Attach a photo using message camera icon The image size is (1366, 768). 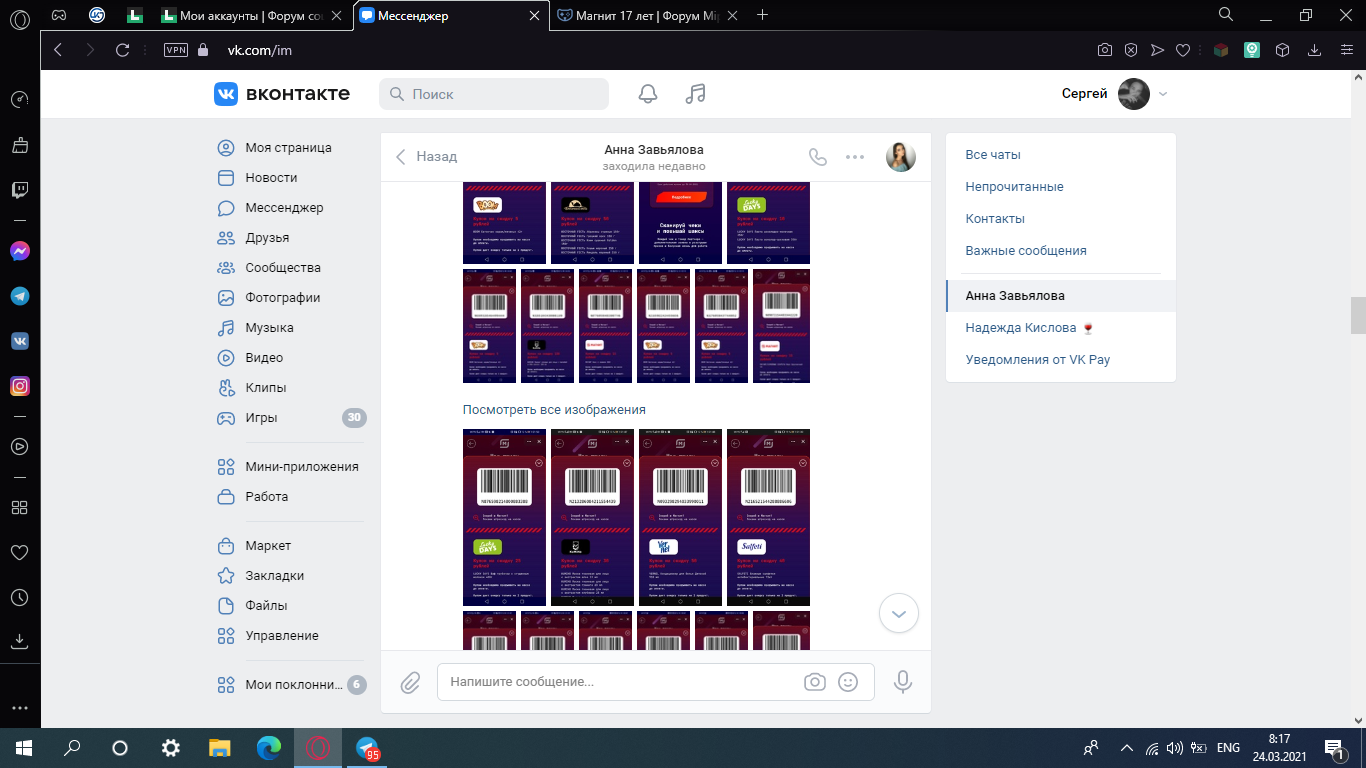[815, 682]
